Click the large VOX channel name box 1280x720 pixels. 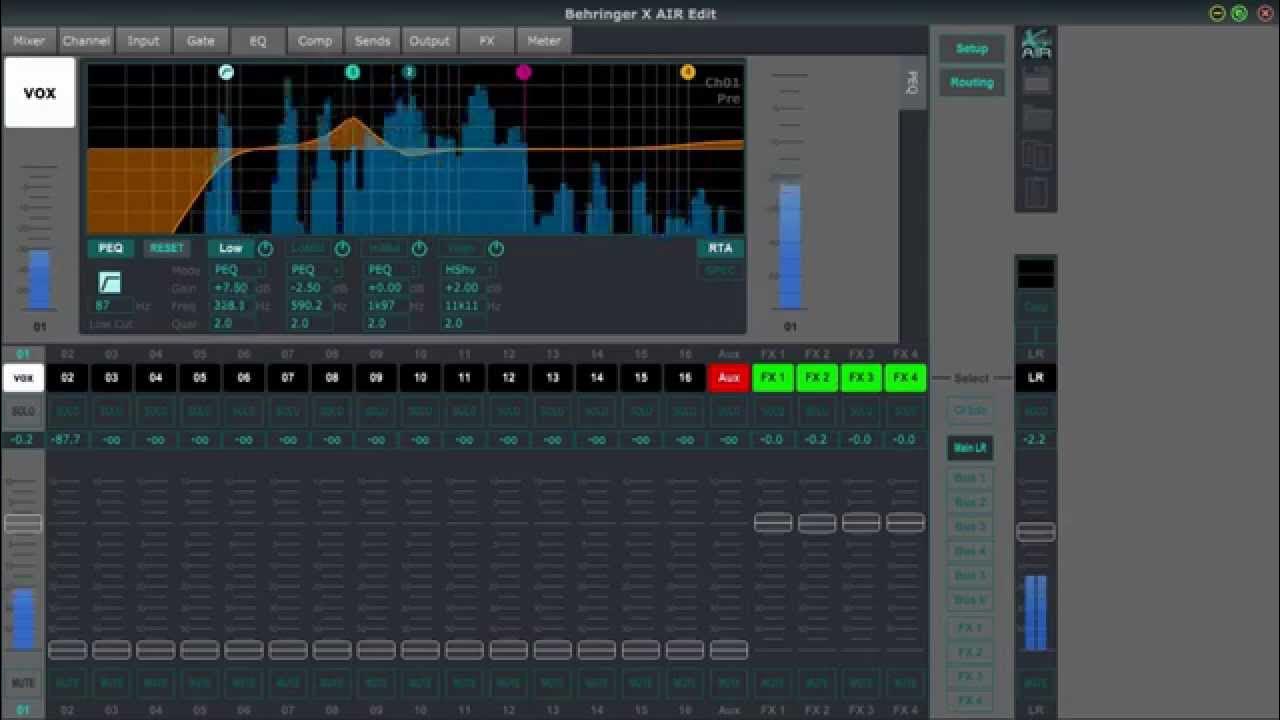[40, 93]
